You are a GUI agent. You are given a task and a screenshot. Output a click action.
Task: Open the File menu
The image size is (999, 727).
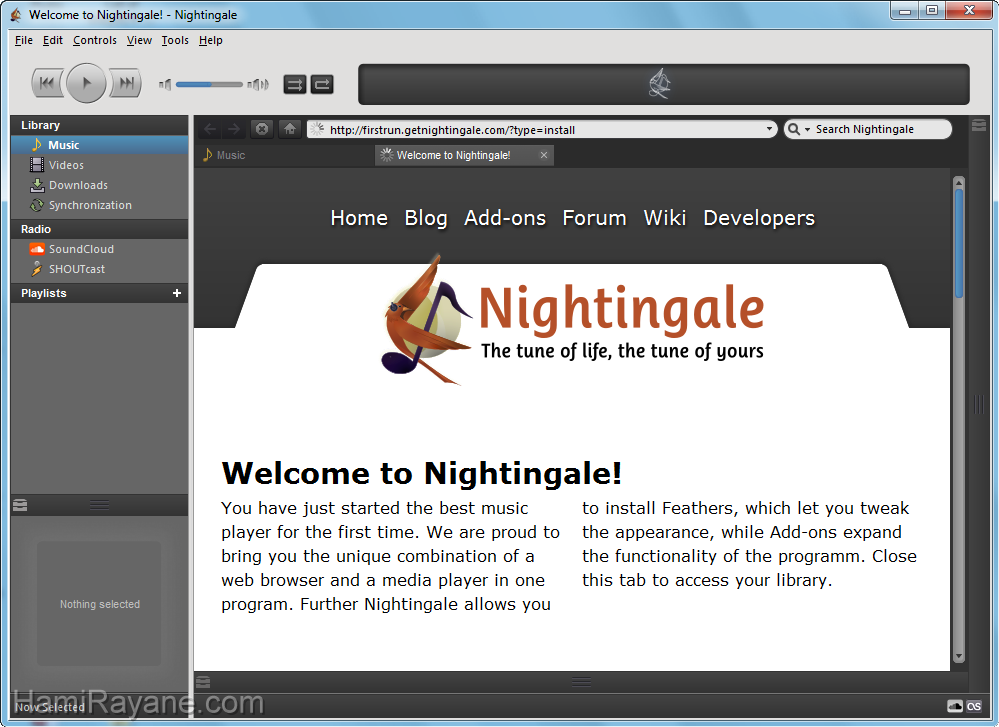[24, 40]
